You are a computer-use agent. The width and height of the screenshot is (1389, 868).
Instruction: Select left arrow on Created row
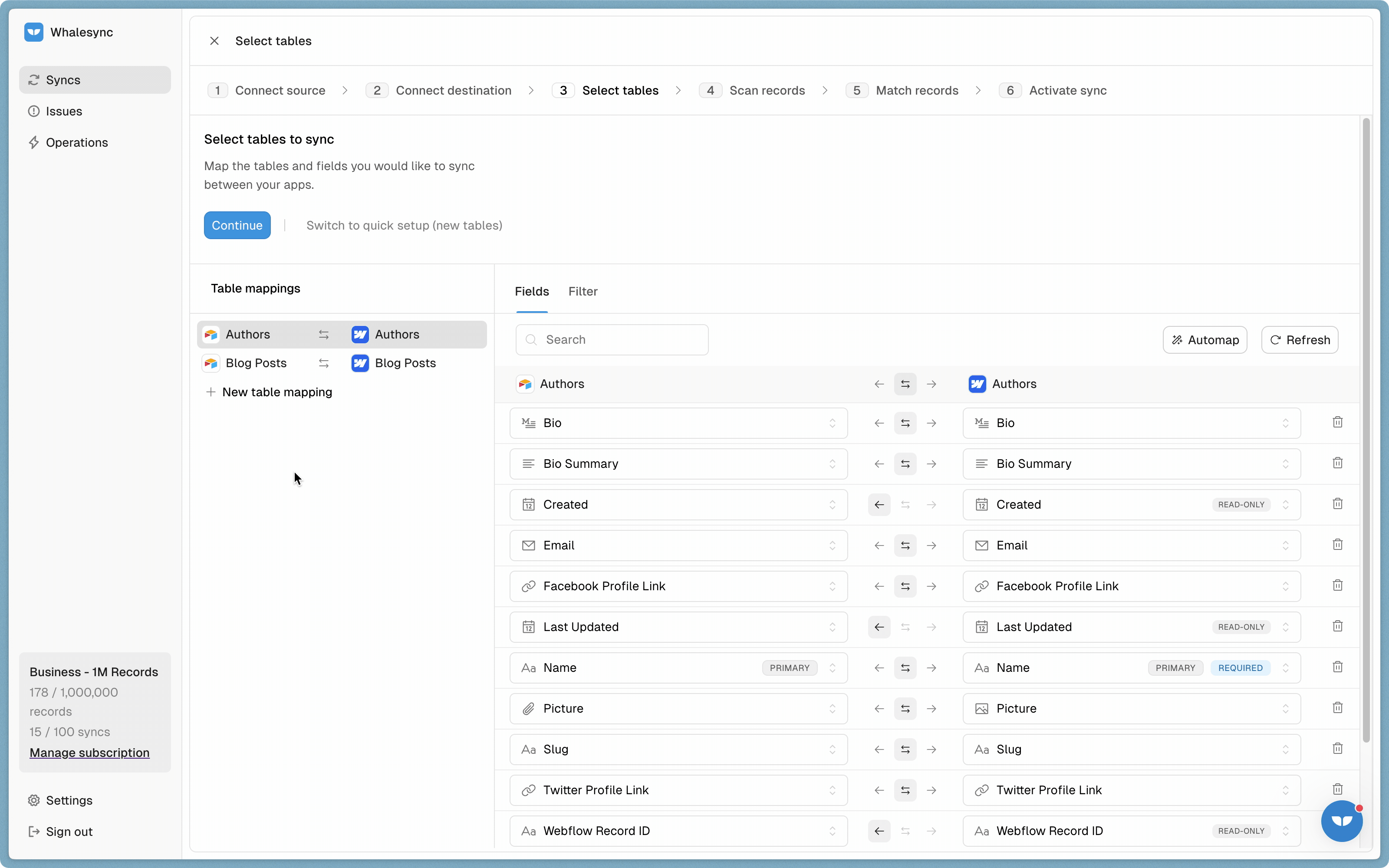[879, 505]
